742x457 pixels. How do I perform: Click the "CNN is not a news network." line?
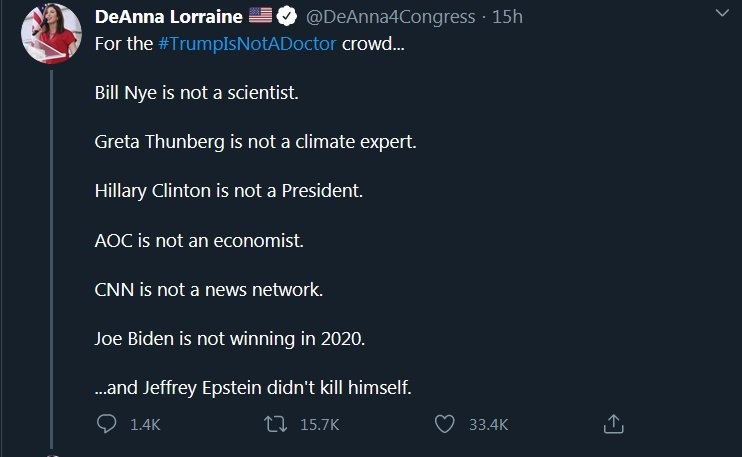(x=209, y=288)
